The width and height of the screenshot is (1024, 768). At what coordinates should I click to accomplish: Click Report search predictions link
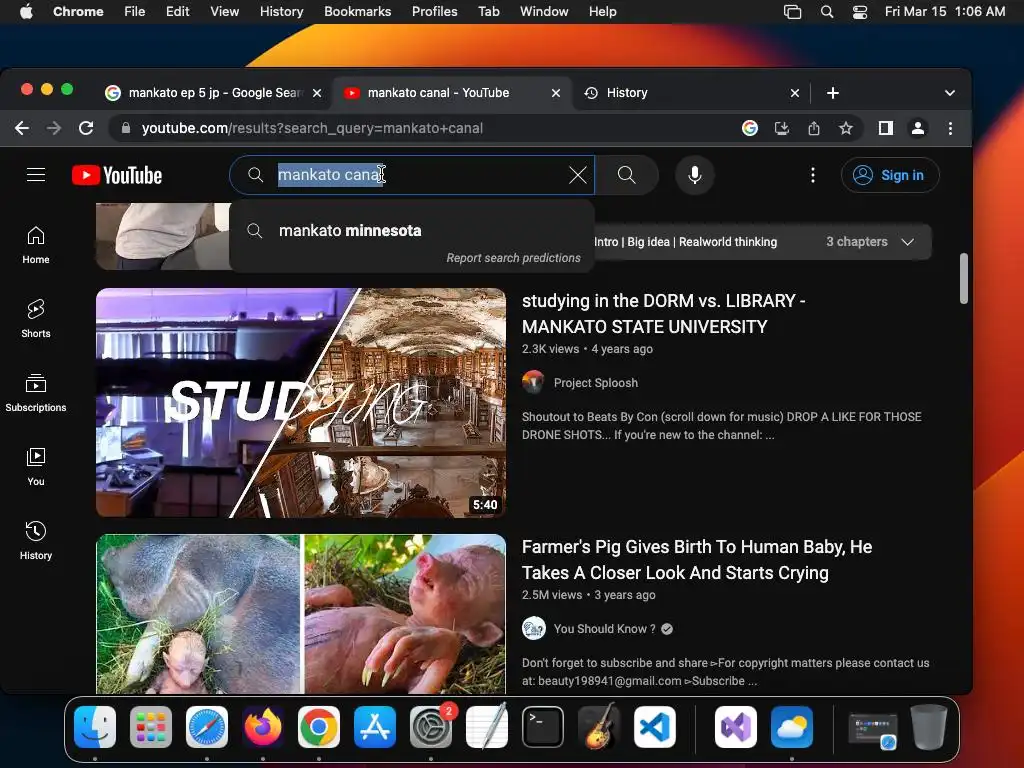click(513, 258)
